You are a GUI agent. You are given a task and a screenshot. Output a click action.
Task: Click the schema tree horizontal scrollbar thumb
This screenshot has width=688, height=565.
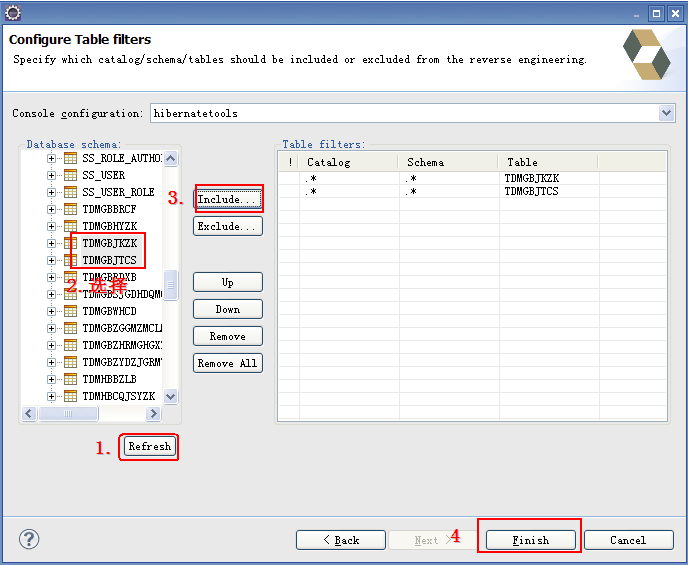pos(68,413)
